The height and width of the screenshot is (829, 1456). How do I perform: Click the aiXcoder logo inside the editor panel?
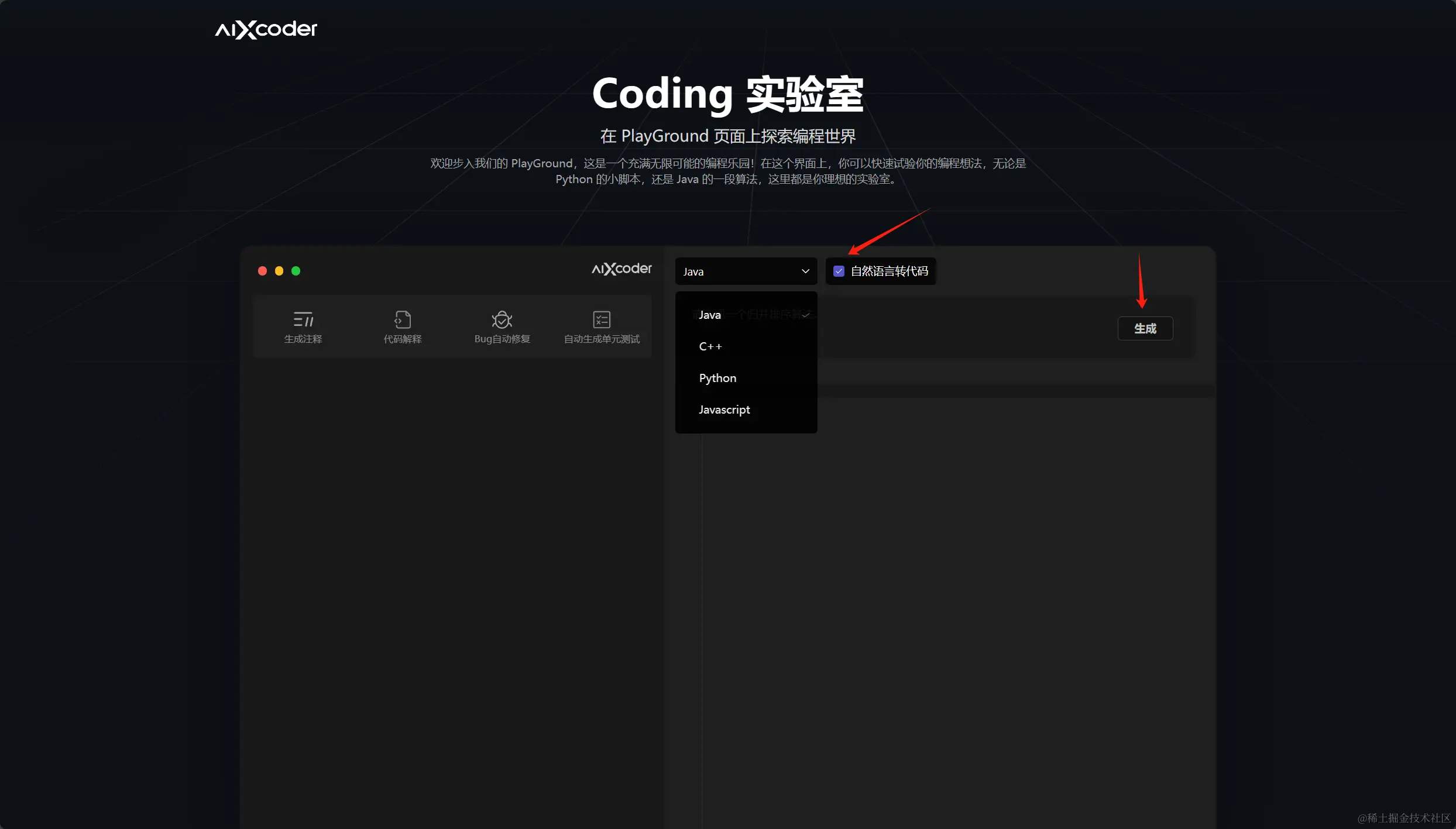621,269
